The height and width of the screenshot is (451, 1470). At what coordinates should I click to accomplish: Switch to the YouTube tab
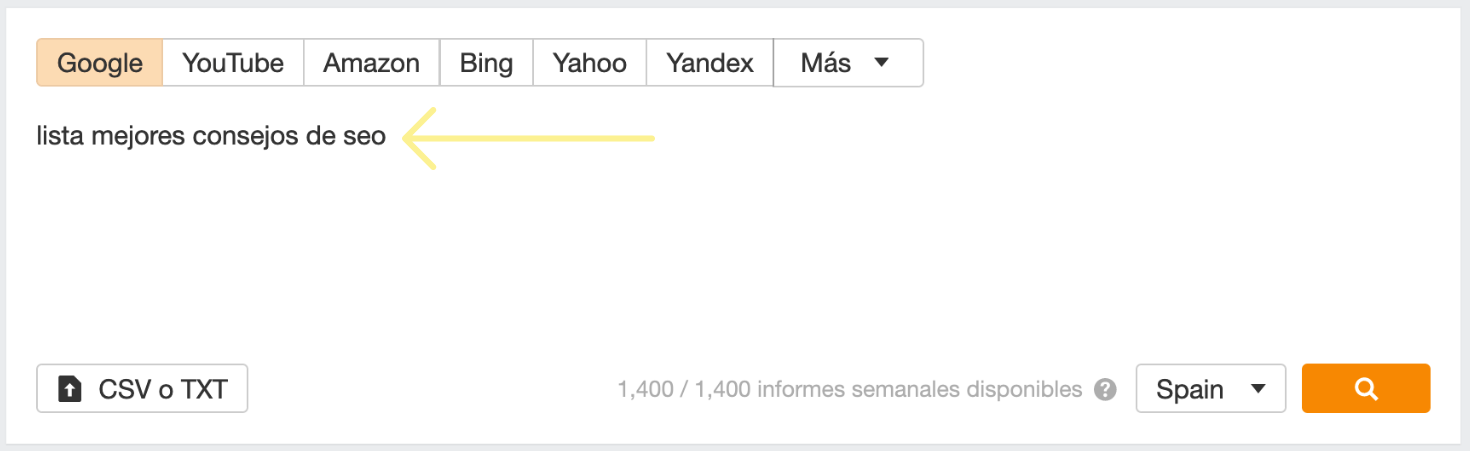tap(233, 63)
